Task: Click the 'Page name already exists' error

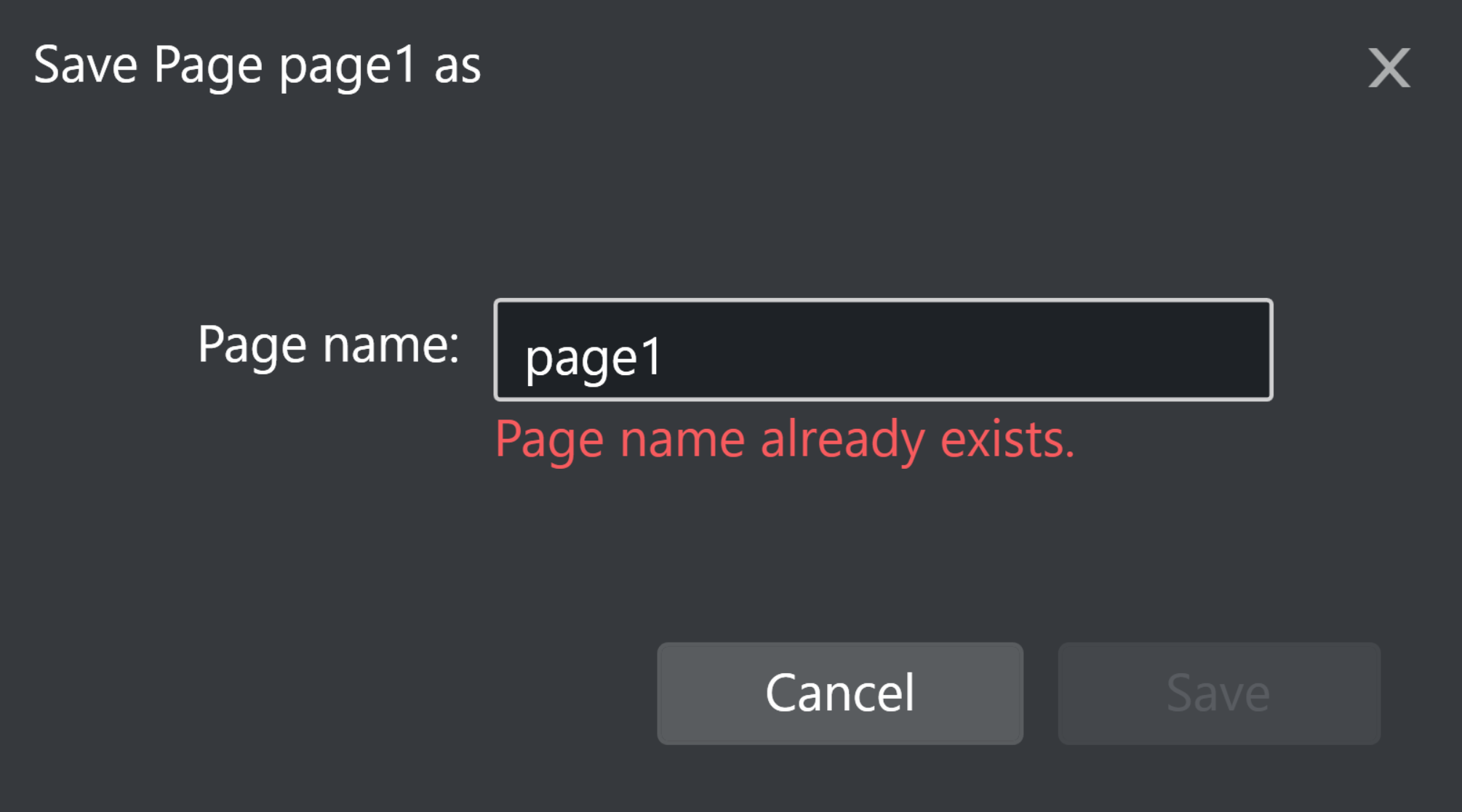Action: (784, 440)
